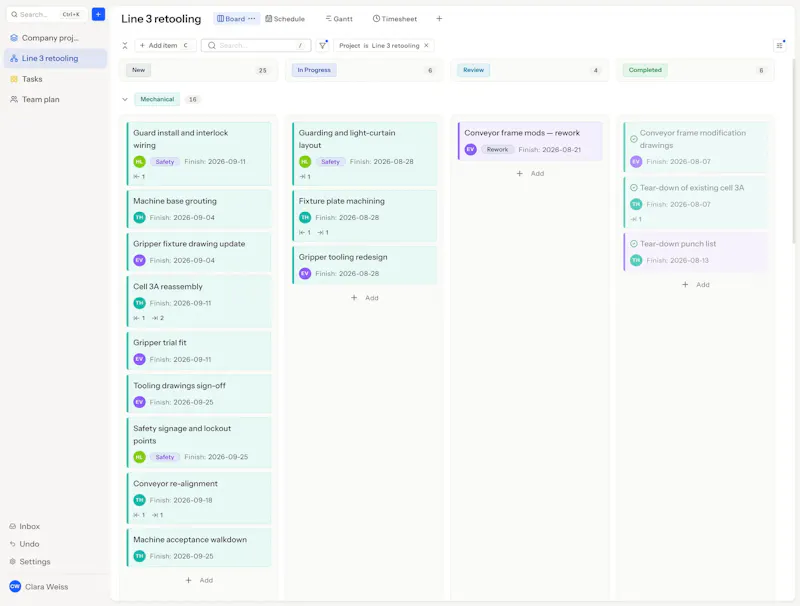This screenshot has height=606, width=800.
Task: Click the Undo button
Action: pyautogui.click(x=29, y=544)
